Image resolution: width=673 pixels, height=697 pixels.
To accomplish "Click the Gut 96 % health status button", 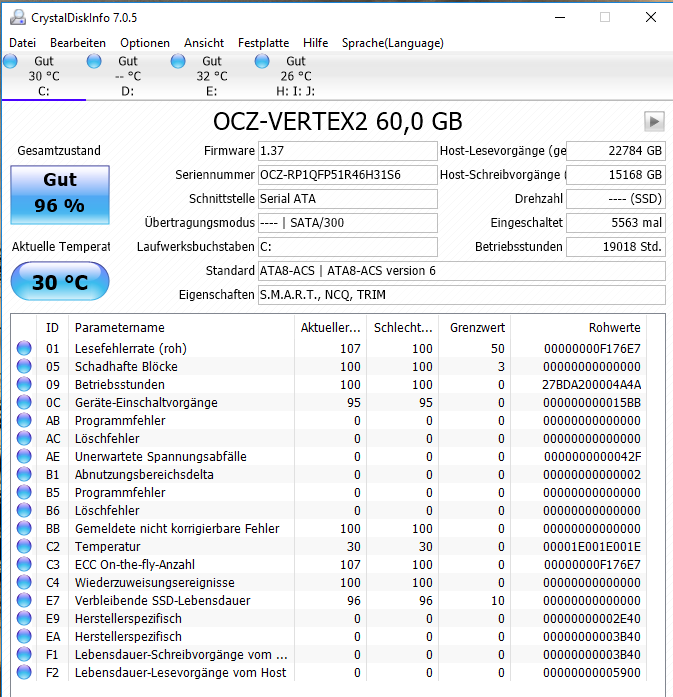I will pos(60,195).
